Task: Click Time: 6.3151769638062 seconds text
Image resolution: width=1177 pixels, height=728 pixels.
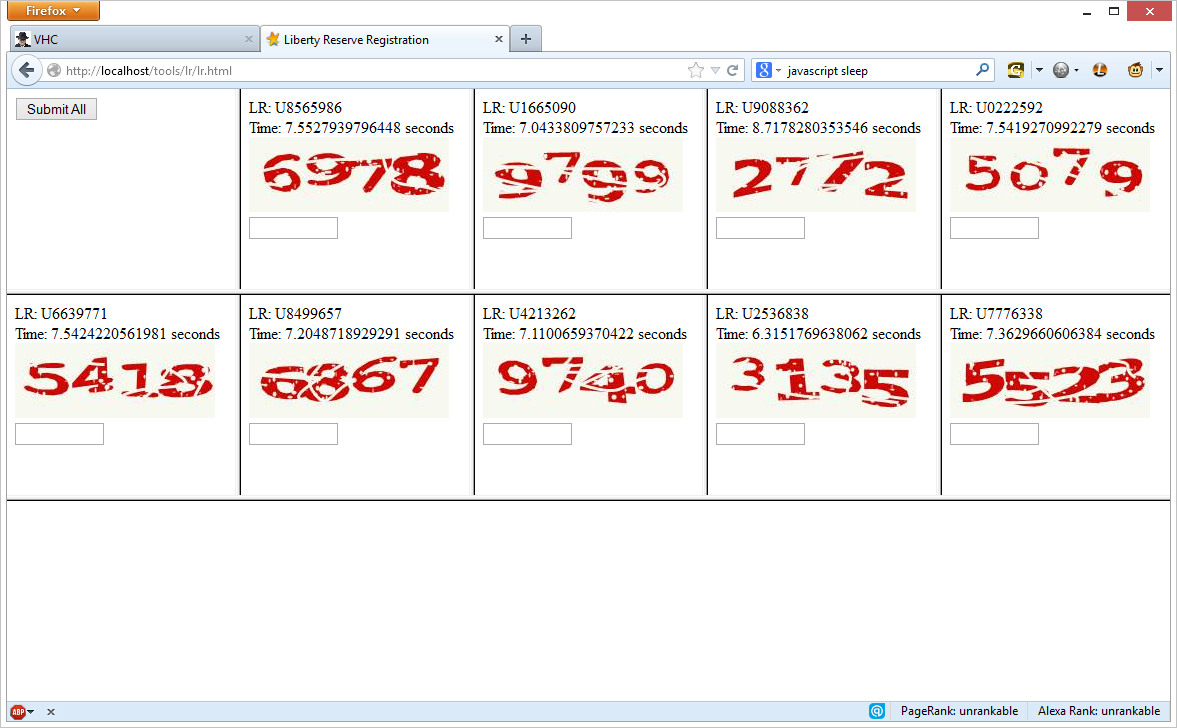Action: pyautogui.click(x=818, y=333)
